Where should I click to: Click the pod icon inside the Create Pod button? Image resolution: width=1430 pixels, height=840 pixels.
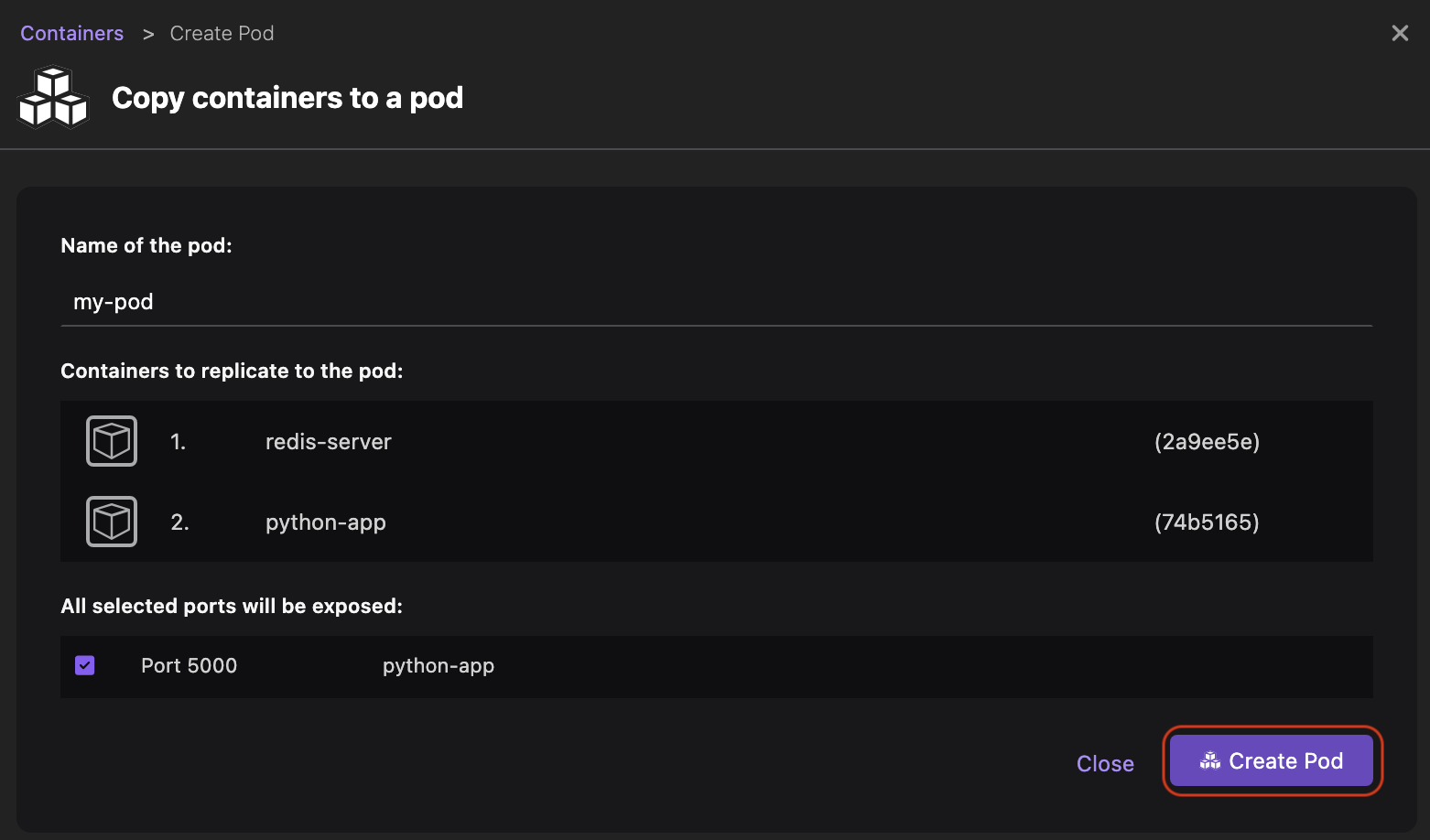click(x=1209, y=760)
